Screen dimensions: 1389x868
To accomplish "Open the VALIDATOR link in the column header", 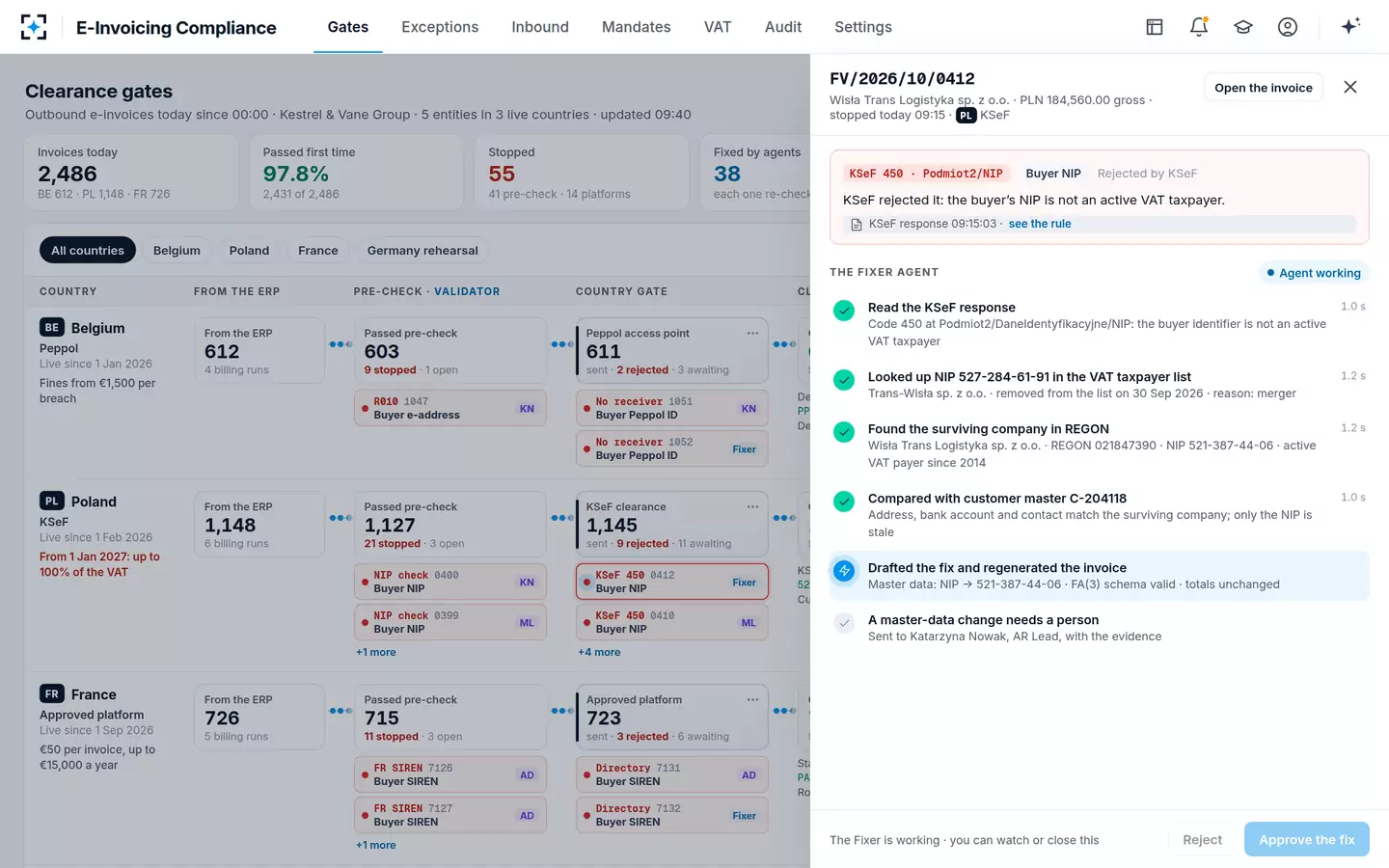I will coord(467,291).
